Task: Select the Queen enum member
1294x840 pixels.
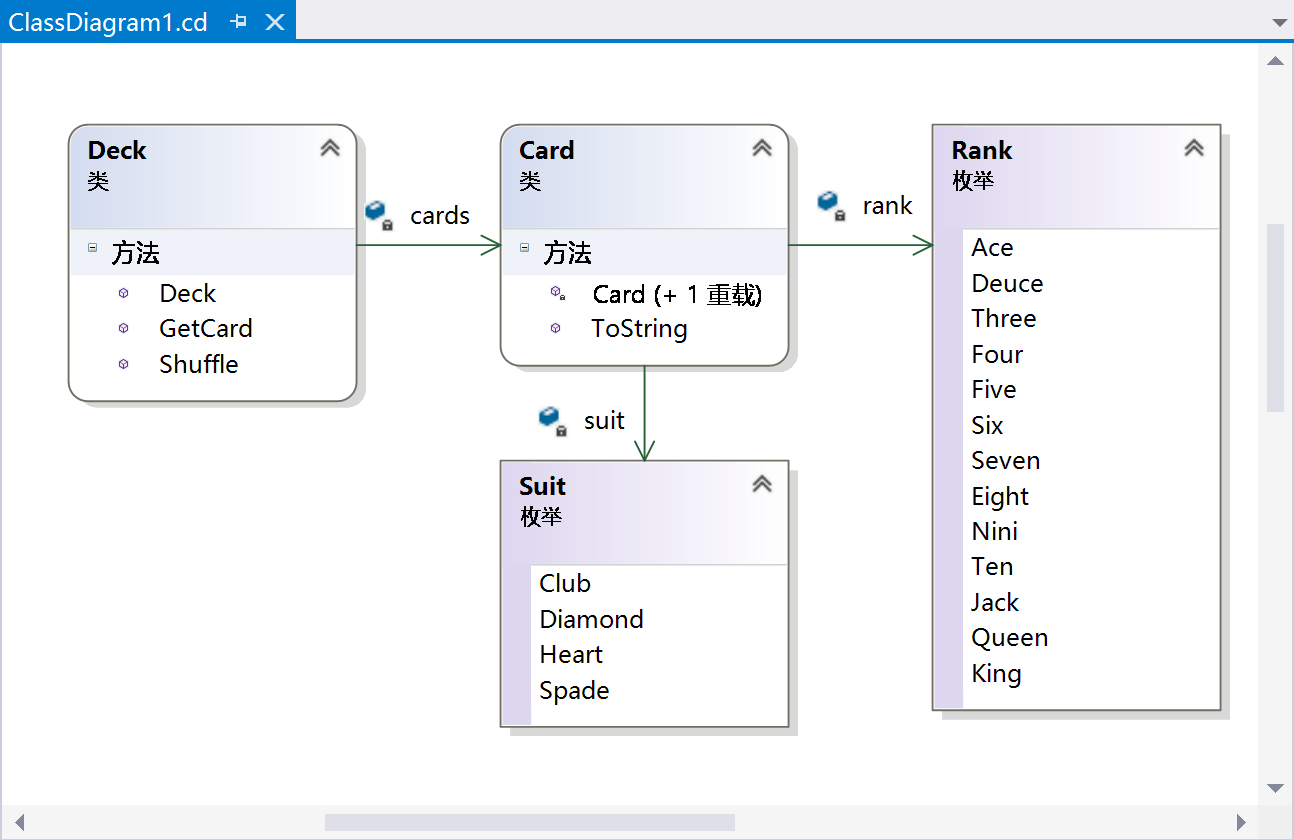Action: [x=1010, y=637]
